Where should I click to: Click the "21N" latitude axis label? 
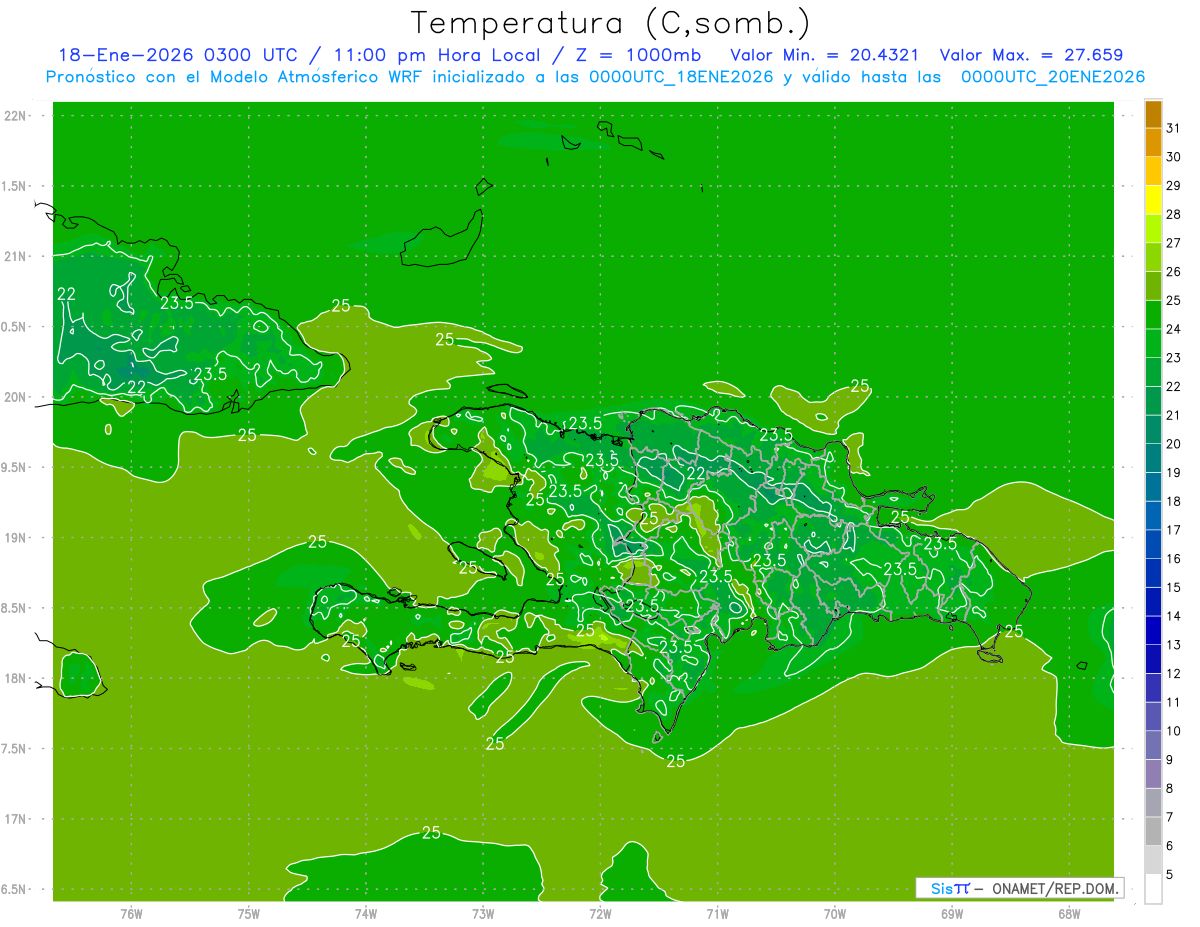(16, 256)
